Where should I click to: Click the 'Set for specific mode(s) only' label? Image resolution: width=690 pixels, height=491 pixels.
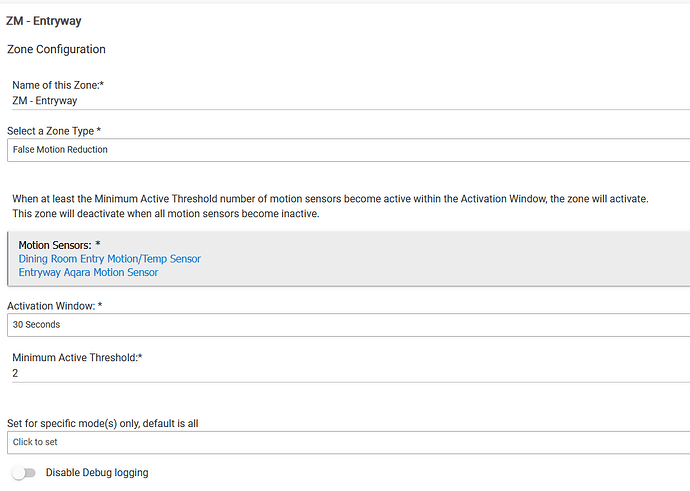coord(103,423)
